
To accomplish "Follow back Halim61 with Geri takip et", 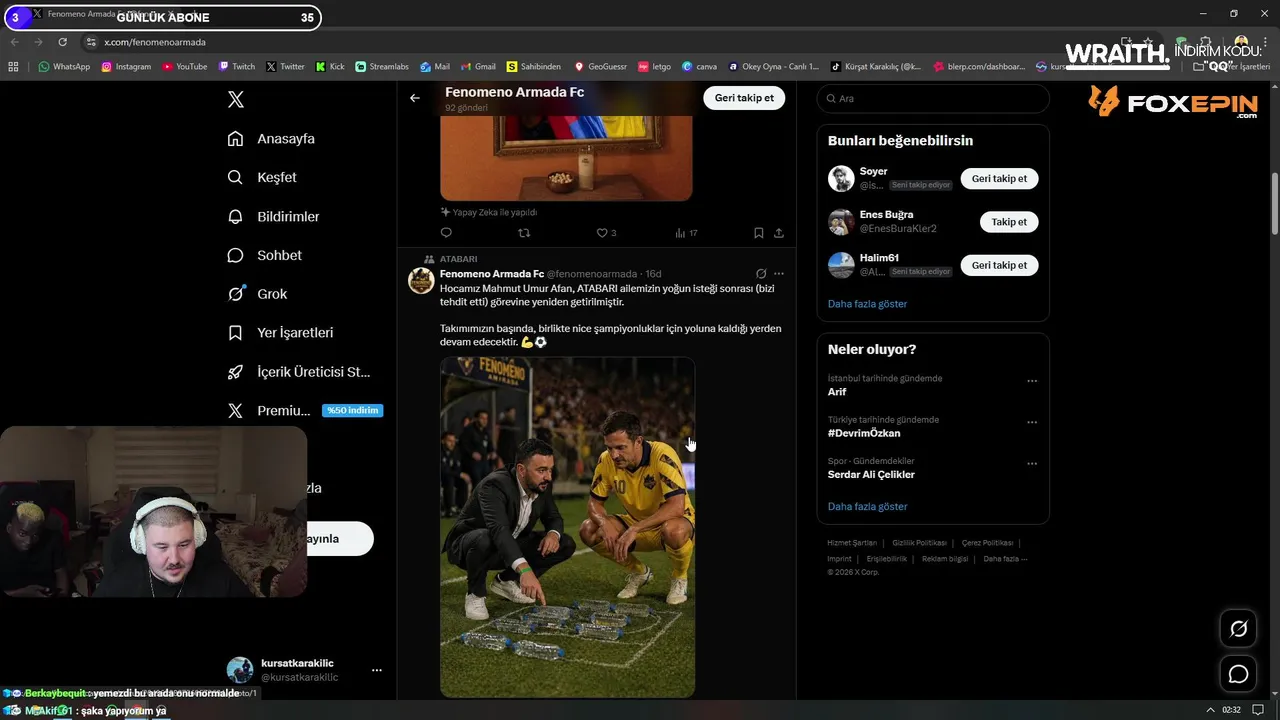I will tap(999, 265).
